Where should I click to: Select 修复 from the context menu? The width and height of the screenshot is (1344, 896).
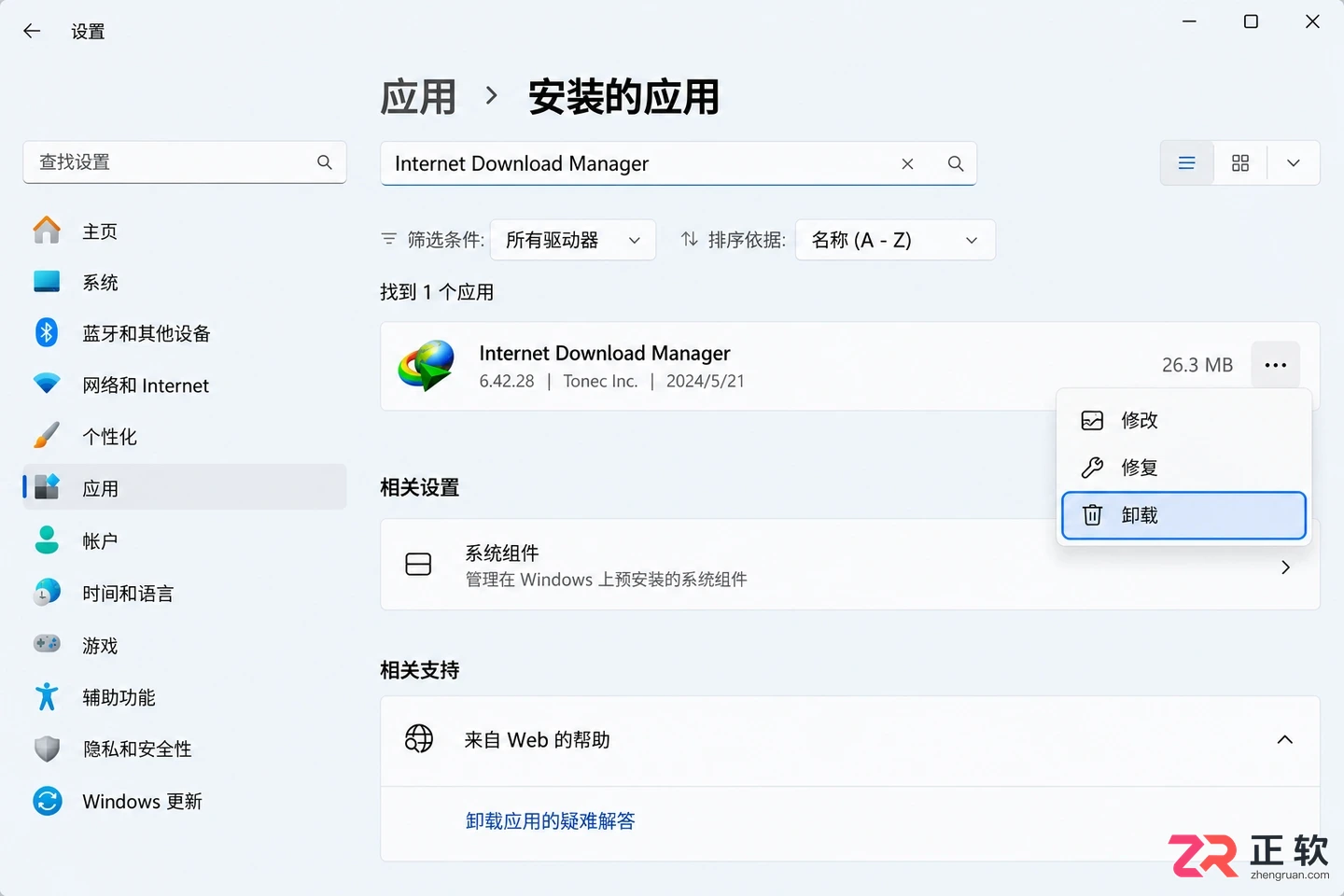point(1183,468)
